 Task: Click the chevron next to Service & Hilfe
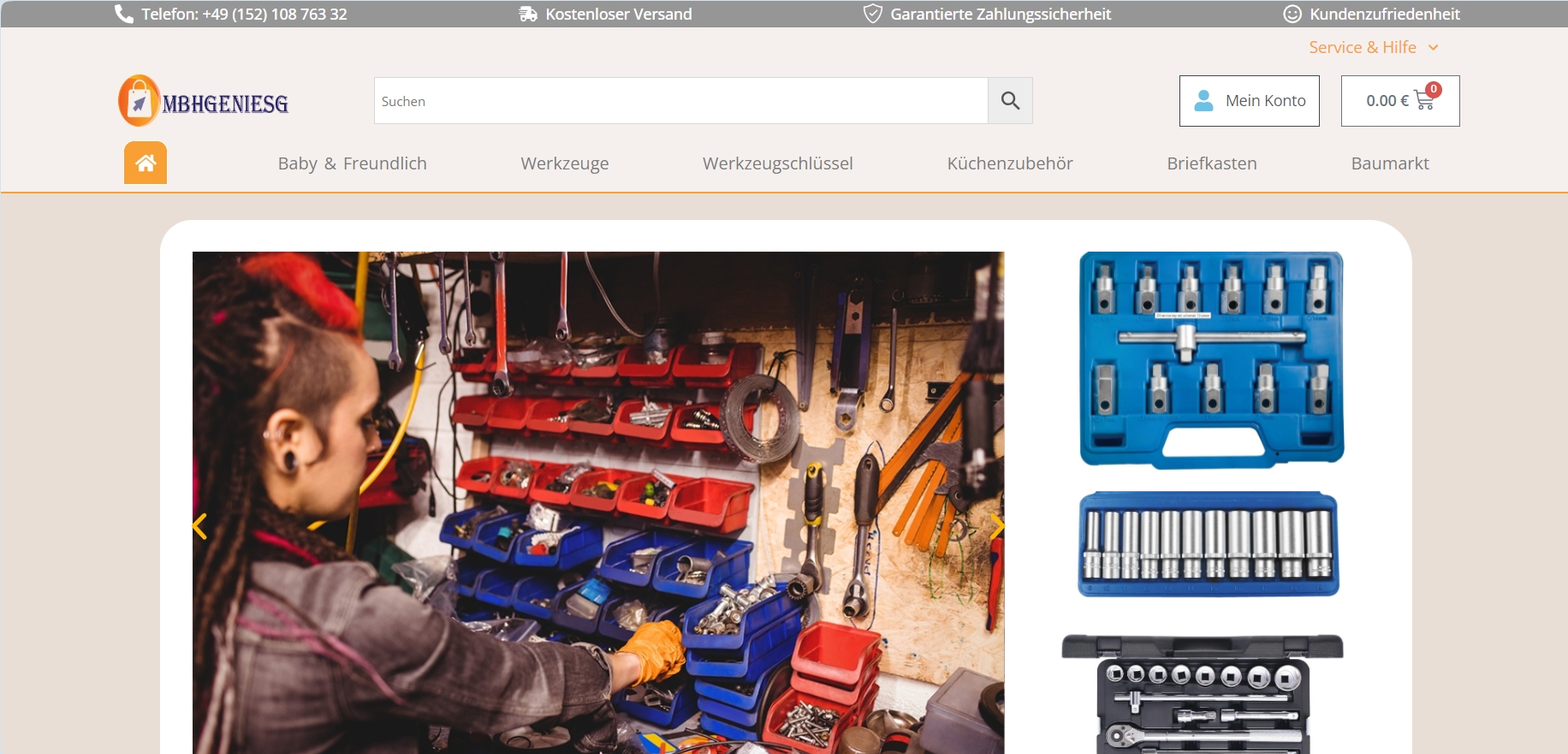coord(1434,48)
